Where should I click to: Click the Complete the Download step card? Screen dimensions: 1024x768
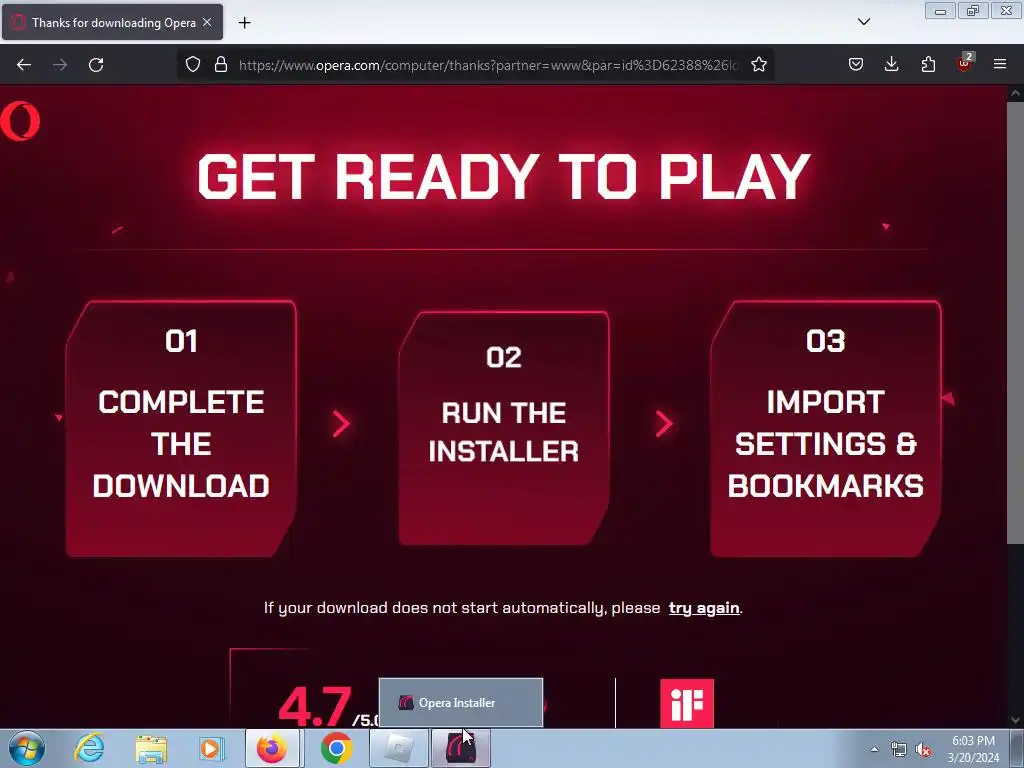click(x=181, y=428)
